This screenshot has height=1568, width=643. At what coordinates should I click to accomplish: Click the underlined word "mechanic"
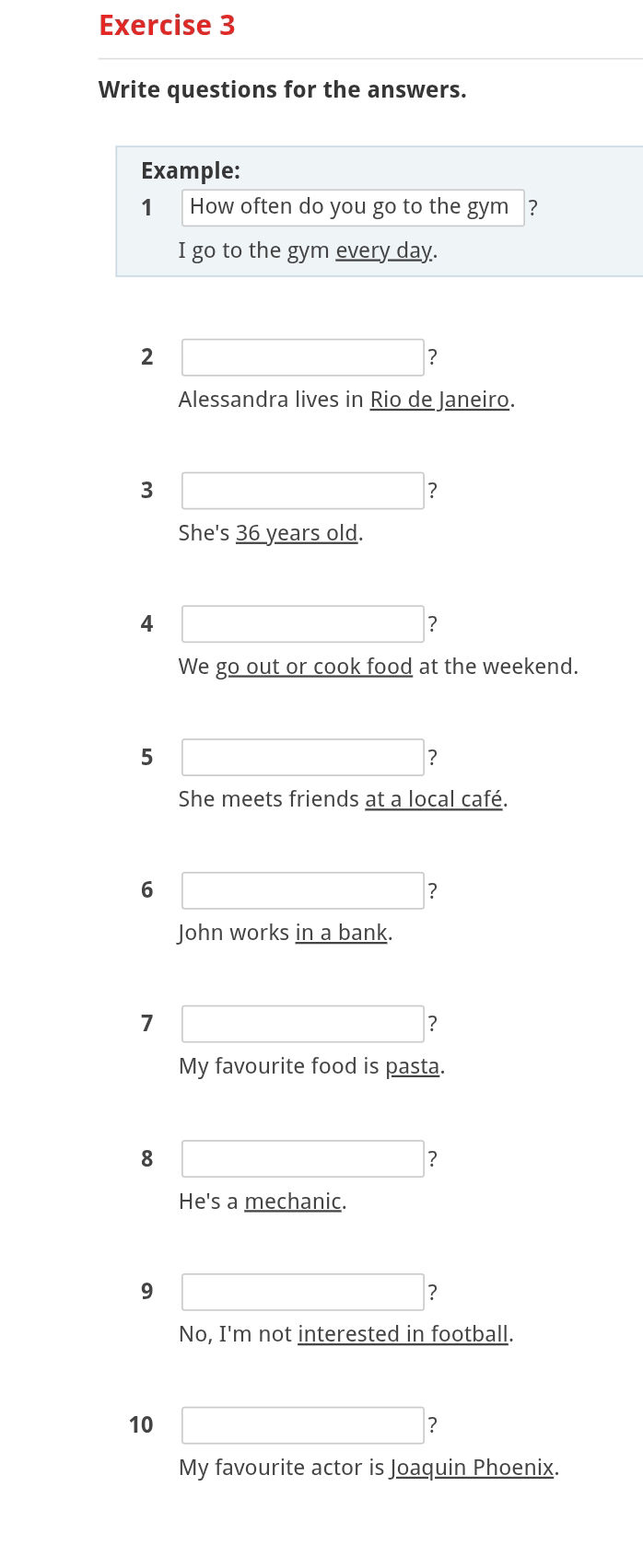(293, 1202)
